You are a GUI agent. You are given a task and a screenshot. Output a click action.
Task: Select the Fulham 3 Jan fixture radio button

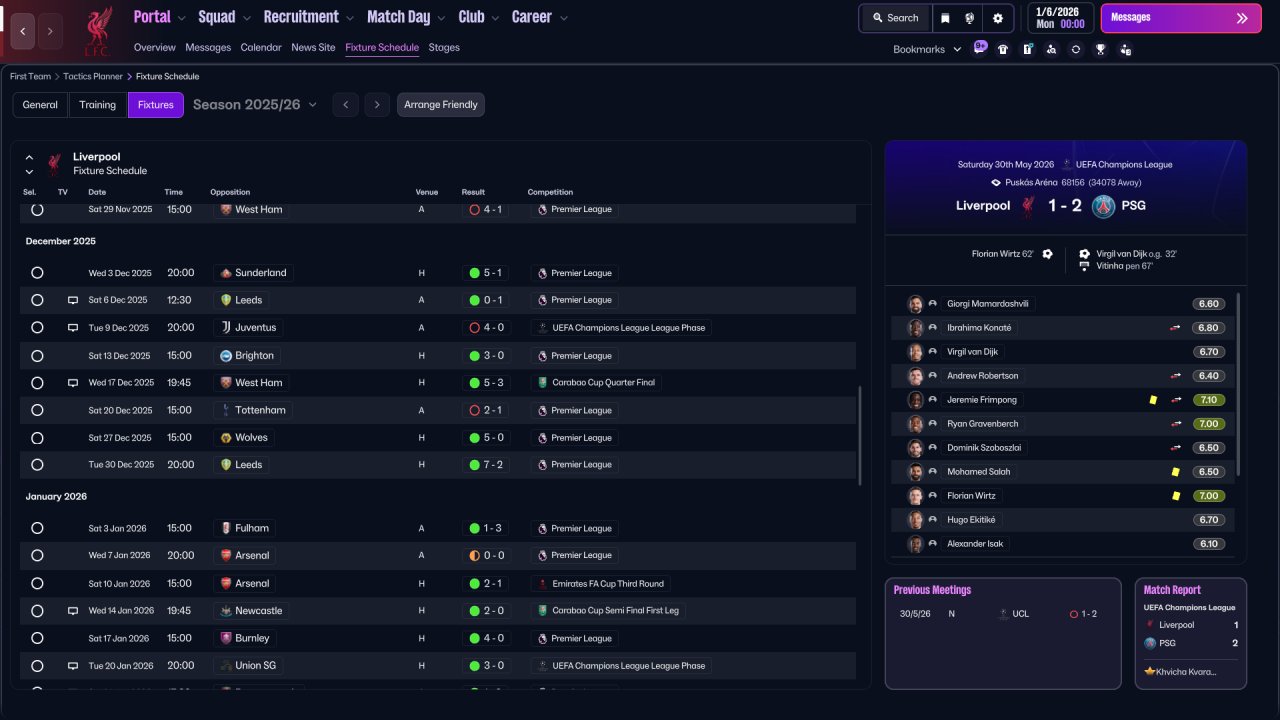(37, 528)
